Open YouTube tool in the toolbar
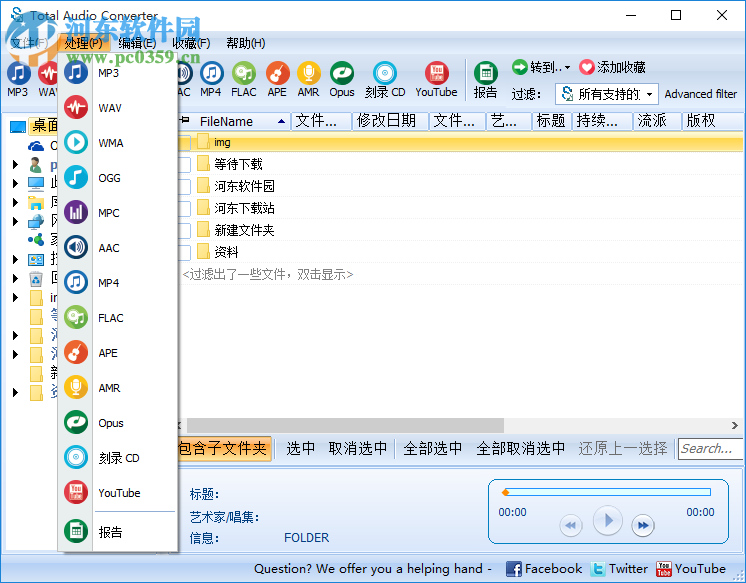Viewport: 746px width, 583px height. point(436,79)
